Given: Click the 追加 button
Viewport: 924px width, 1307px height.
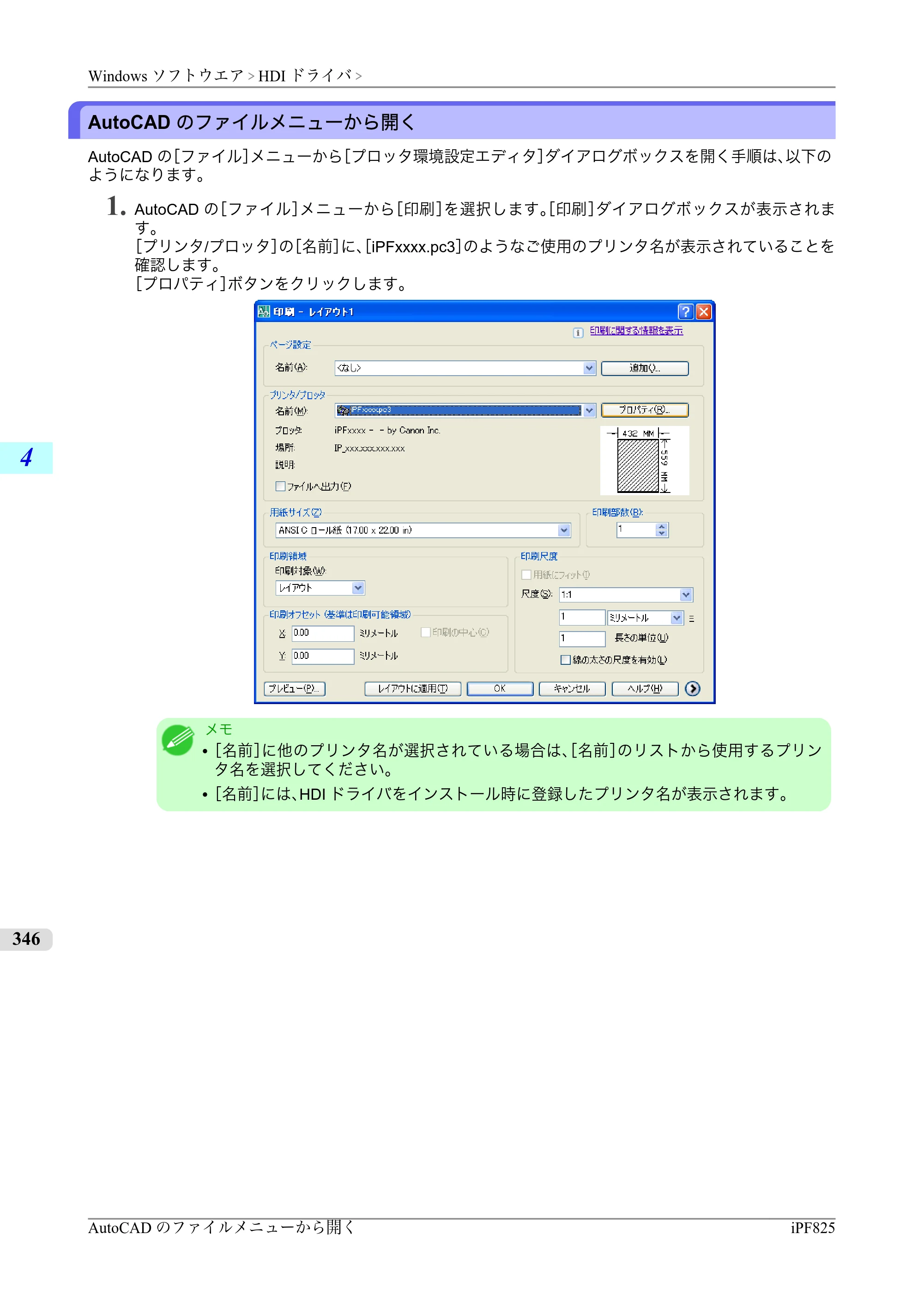Looking at the screenshot, I should pyautogui.click(x=645, y=368).
